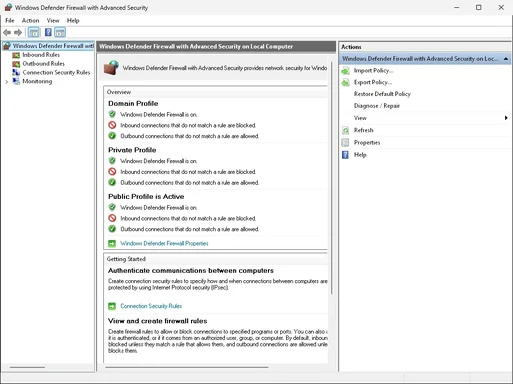Click the Domain Profile heading
Screen dimensions: 513x384
(133, 103)
